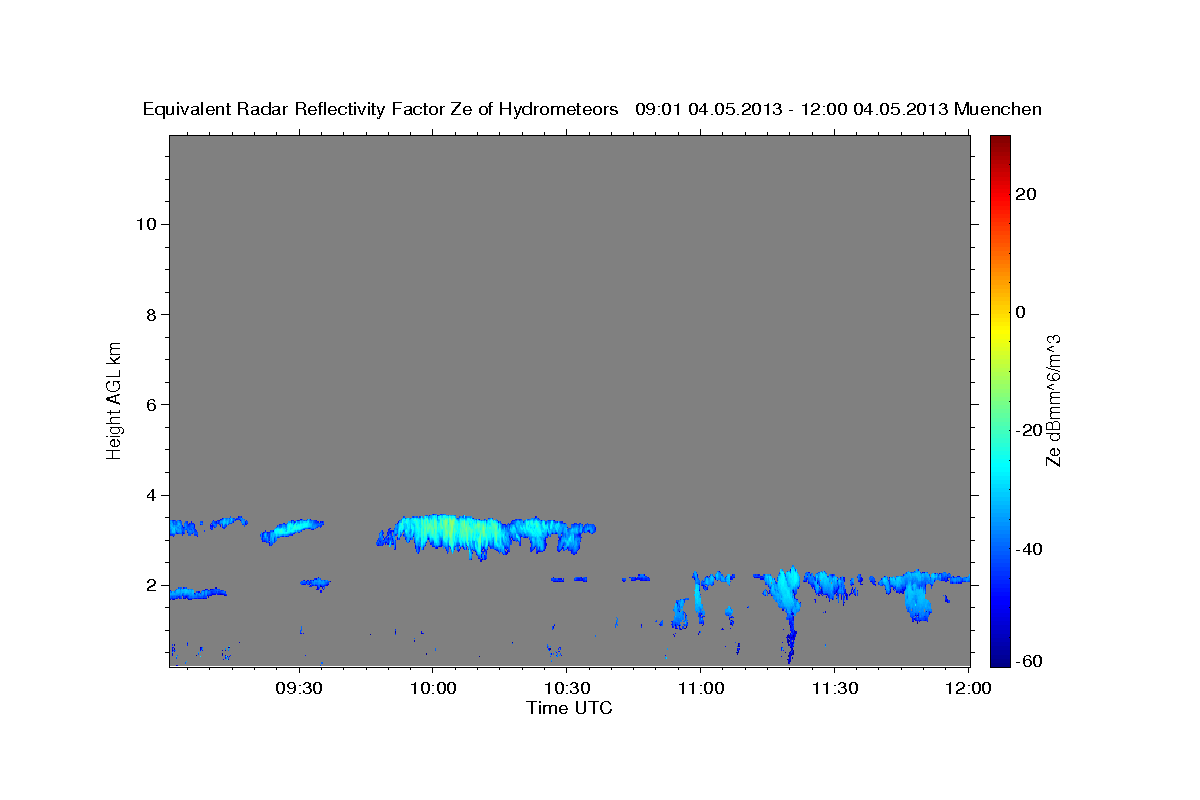Click the colorbar label '-40'
This screenshot has height=800, width=1200.
(x=1028, y=548)
